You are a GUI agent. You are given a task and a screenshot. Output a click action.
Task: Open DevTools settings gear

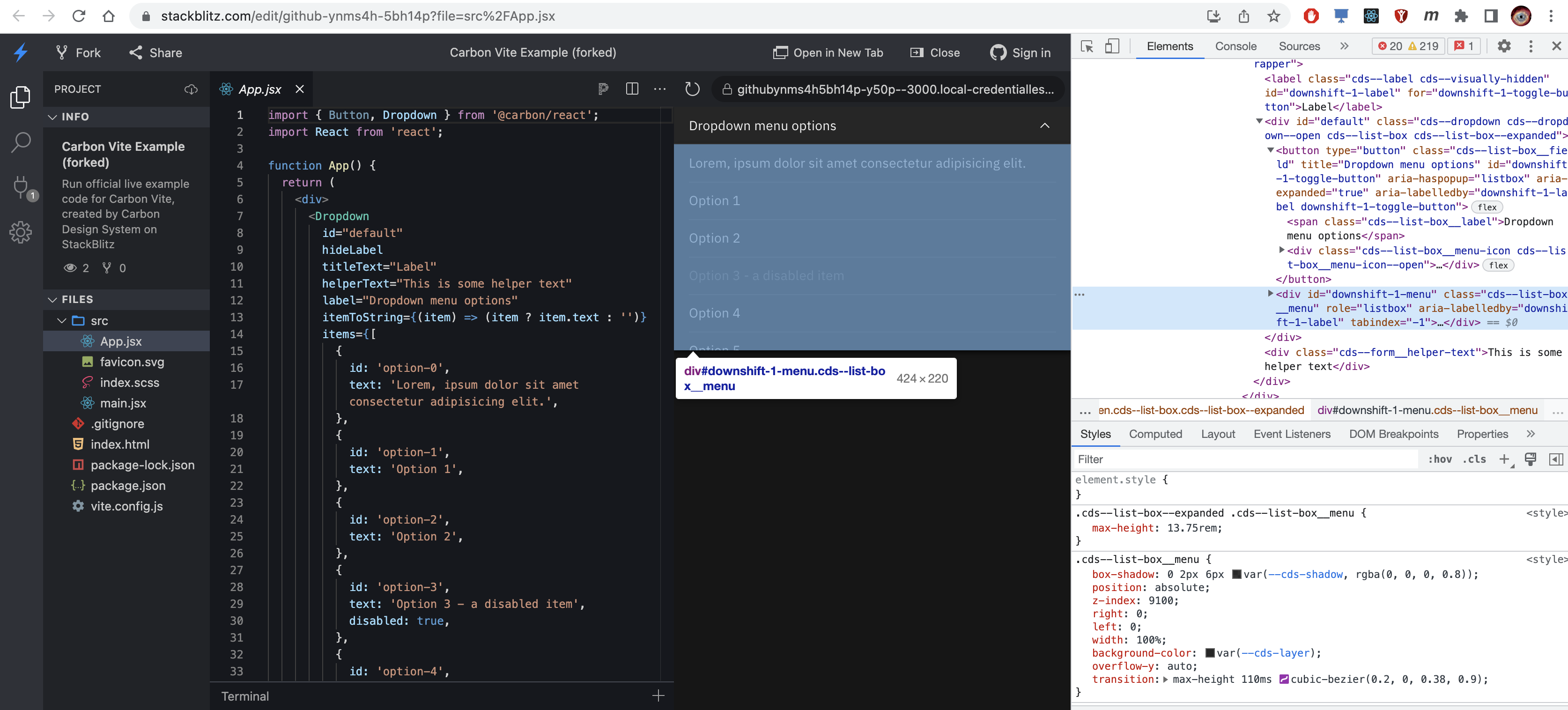click(1503, 46)
